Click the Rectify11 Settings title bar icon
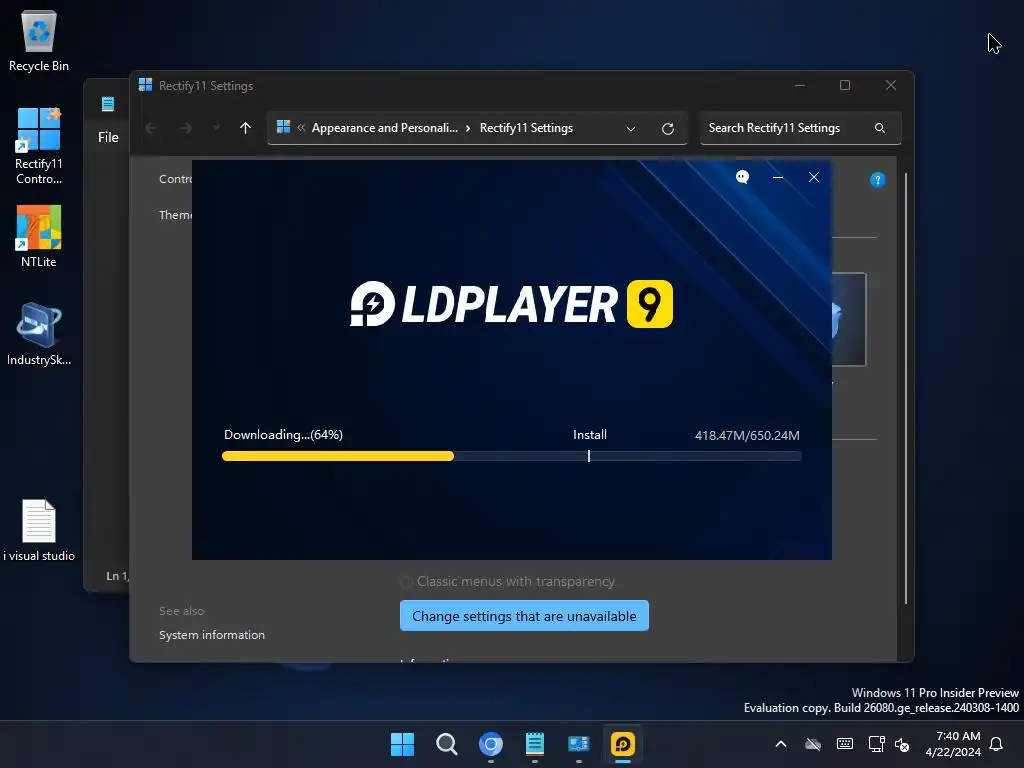The image size is (1024, 768). pyautogui.click(x=146, y=85)
